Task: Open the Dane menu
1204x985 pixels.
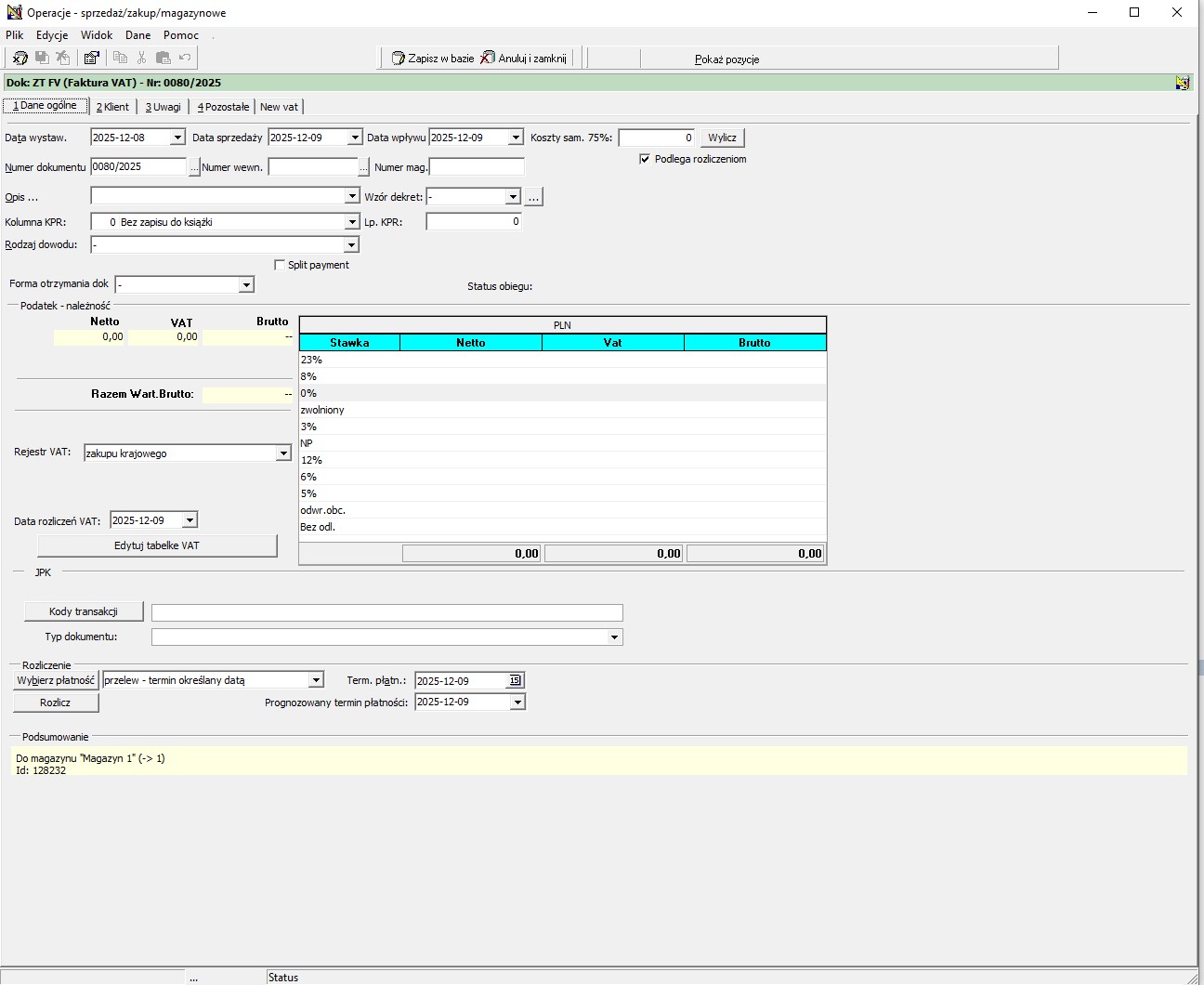Action: pyautogui.click(x=137, y=35)
